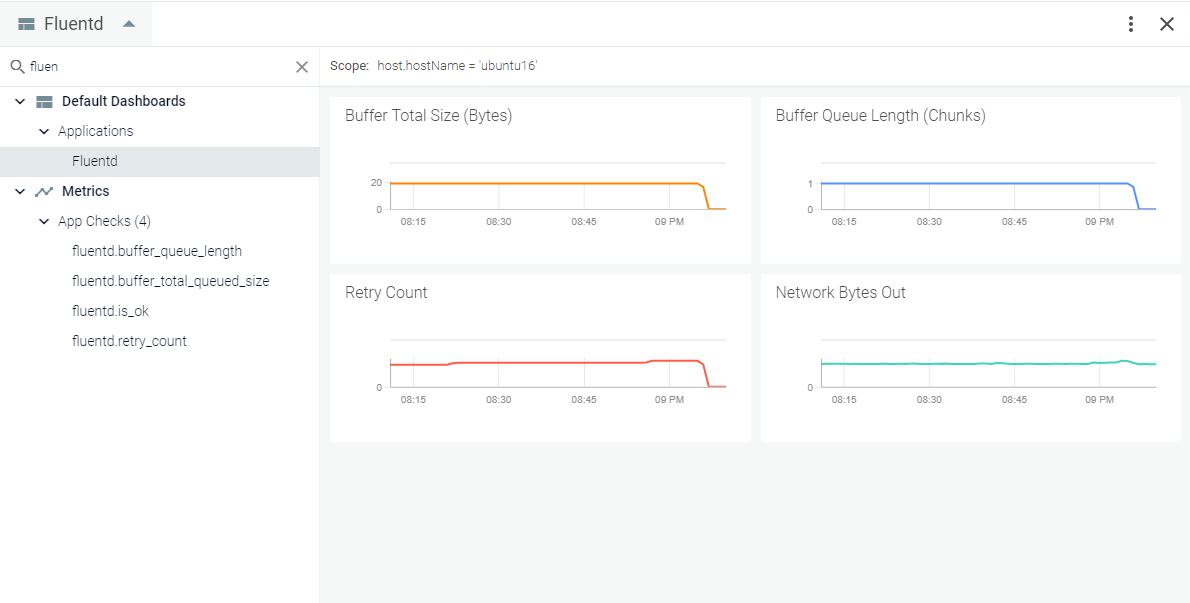Click the Metrics line-chart icon
The image size is (1190, 603).
click(x=44, y=192)
